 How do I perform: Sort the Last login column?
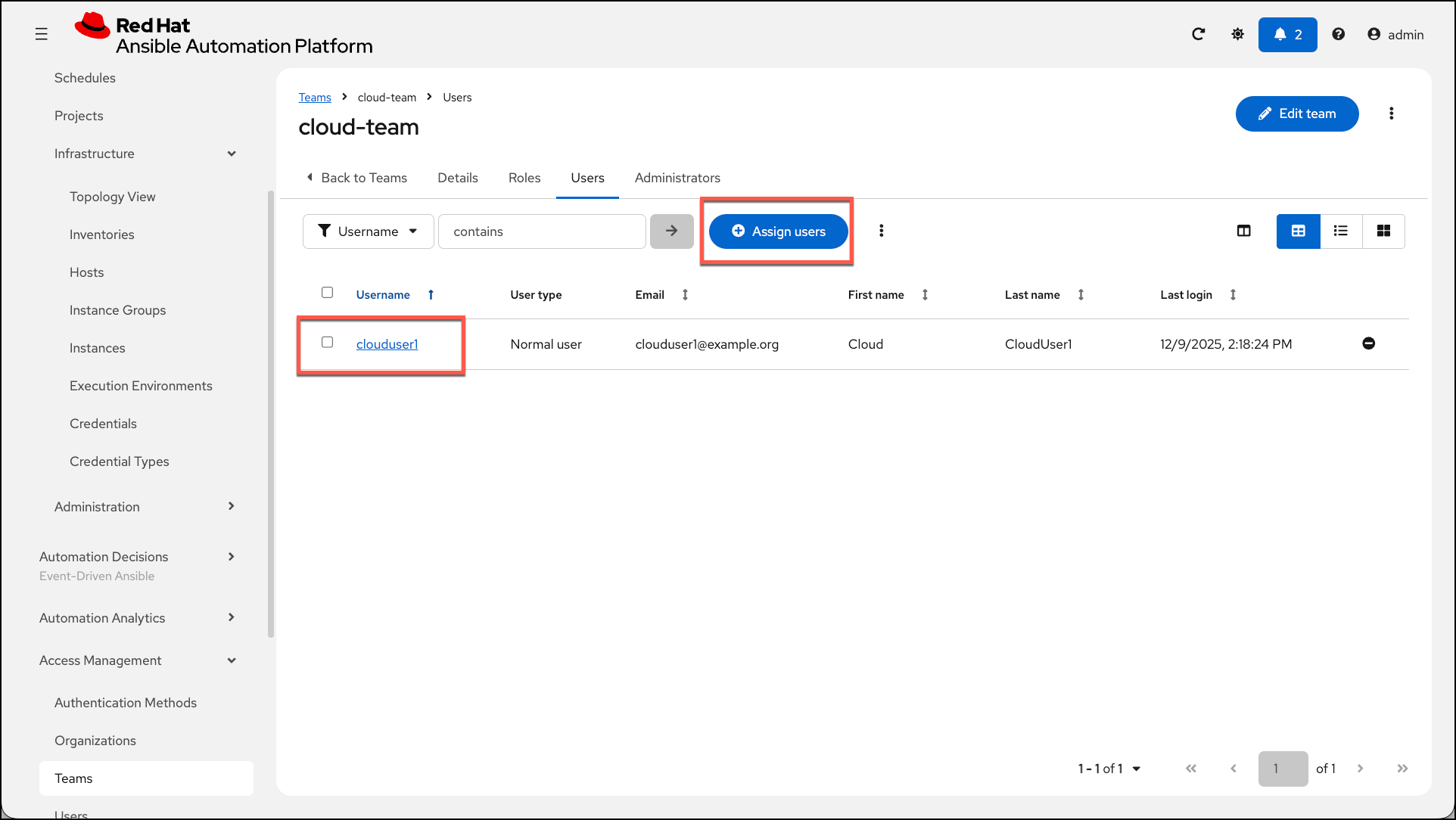1233,295
